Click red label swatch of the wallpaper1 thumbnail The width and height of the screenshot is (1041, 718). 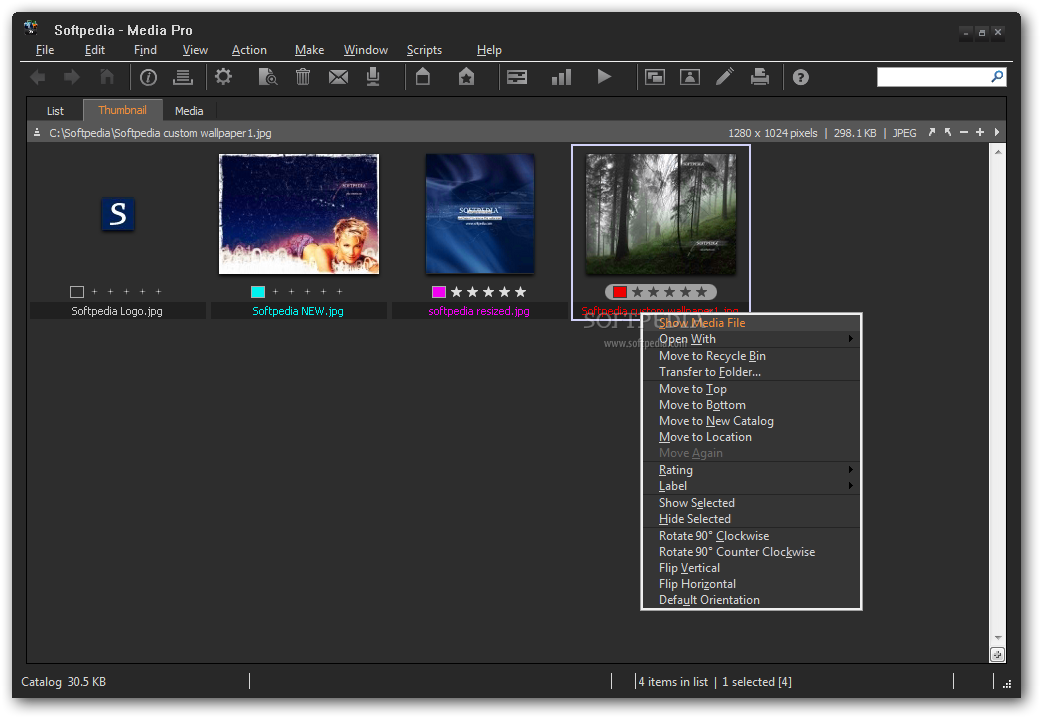pyautogui.click(x=619, y=292)
